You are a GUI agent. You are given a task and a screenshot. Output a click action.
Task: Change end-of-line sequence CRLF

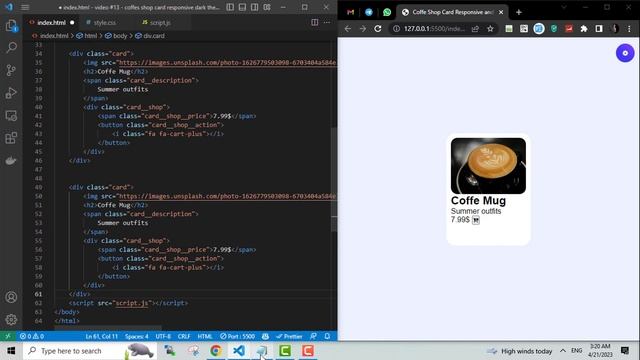click(184, 336)
